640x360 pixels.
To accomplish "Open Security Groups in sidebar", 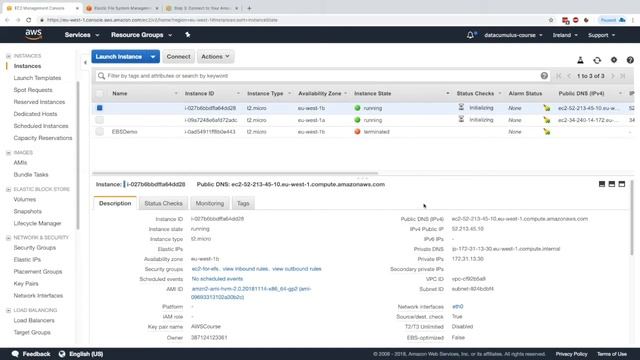I will click(35, 247).
